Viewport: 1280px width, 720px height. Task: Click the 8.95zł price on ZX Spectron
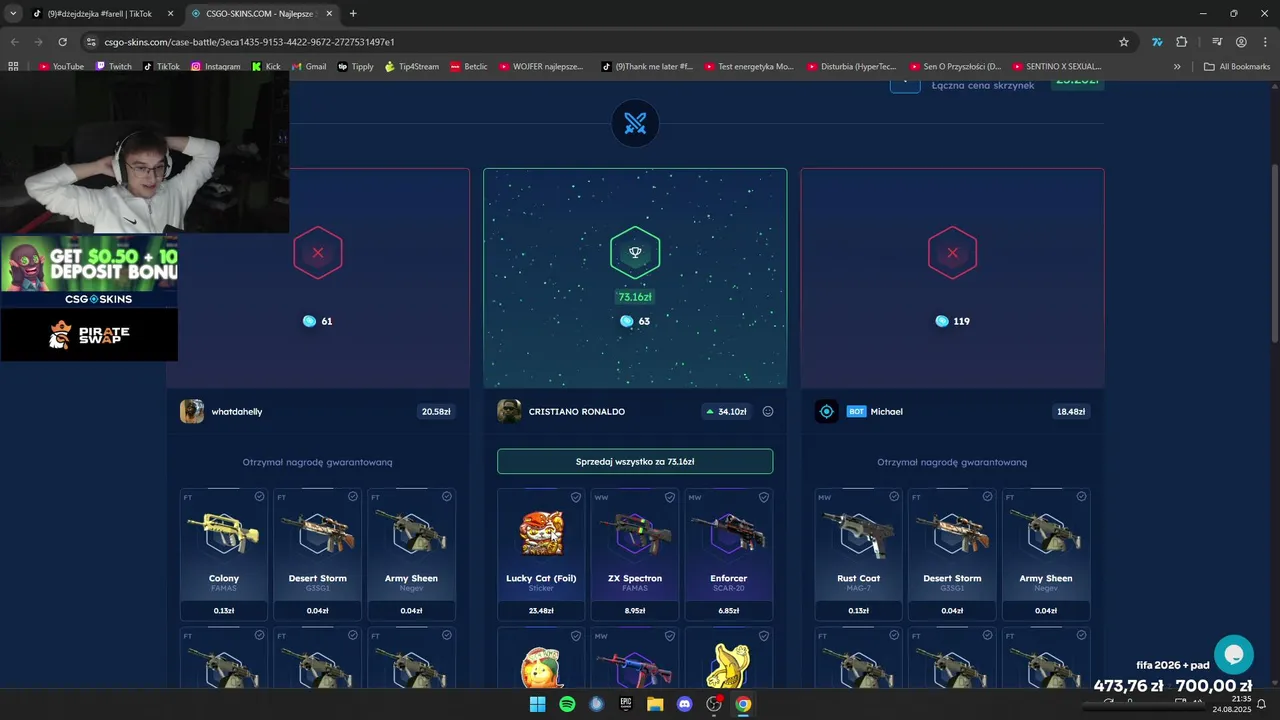635,610
